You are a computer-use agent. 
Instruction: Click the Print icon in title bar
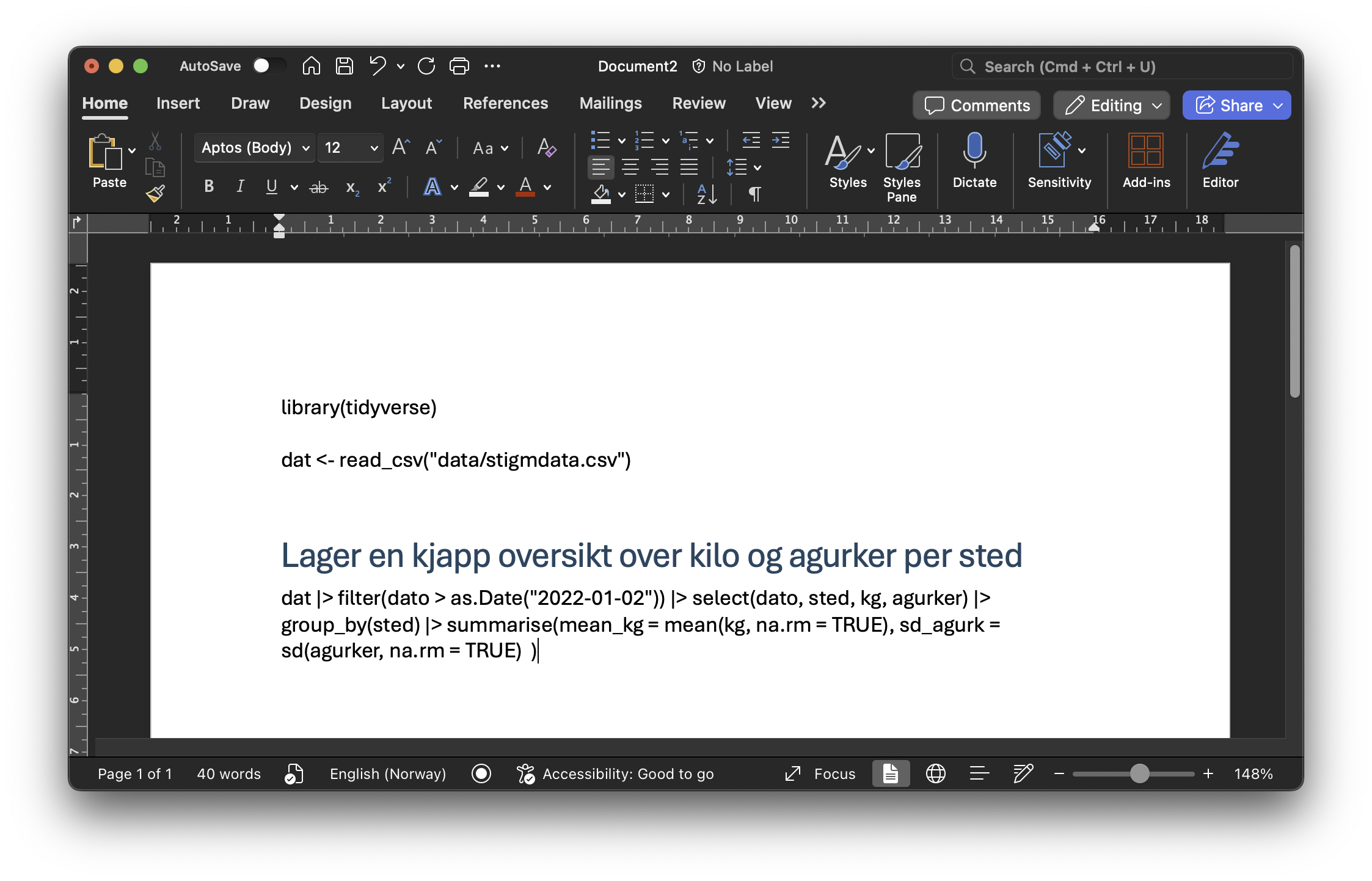pos(459,66)
